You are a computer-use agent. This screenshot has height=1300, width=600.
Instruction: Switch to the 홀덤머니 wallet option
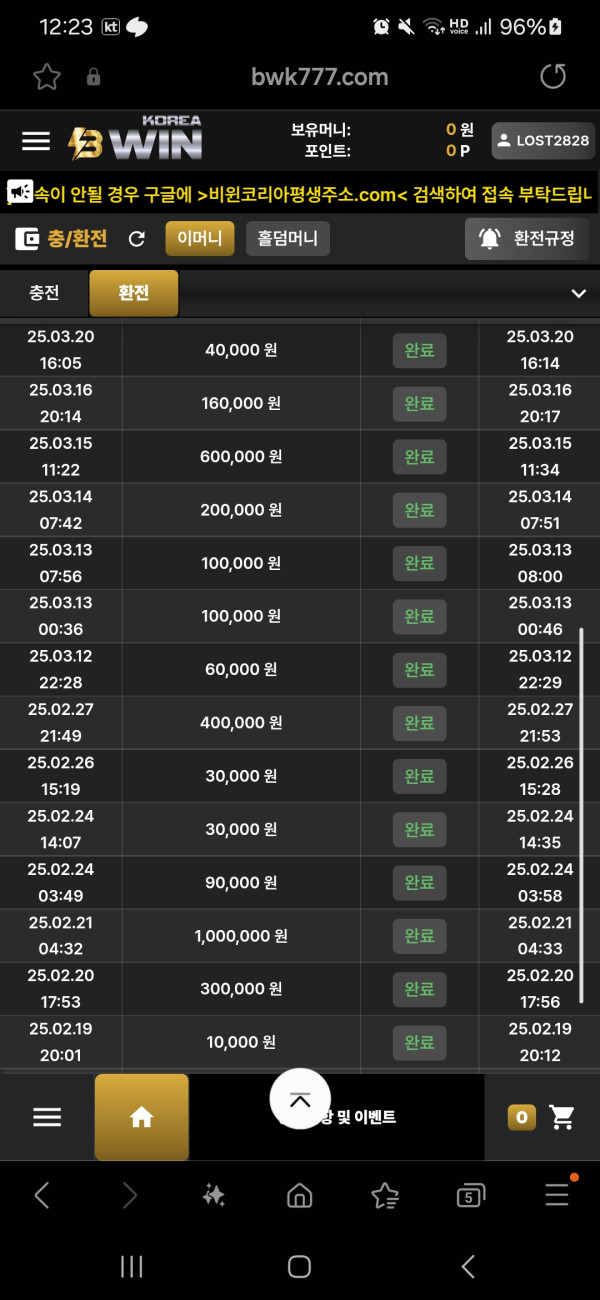288,239
